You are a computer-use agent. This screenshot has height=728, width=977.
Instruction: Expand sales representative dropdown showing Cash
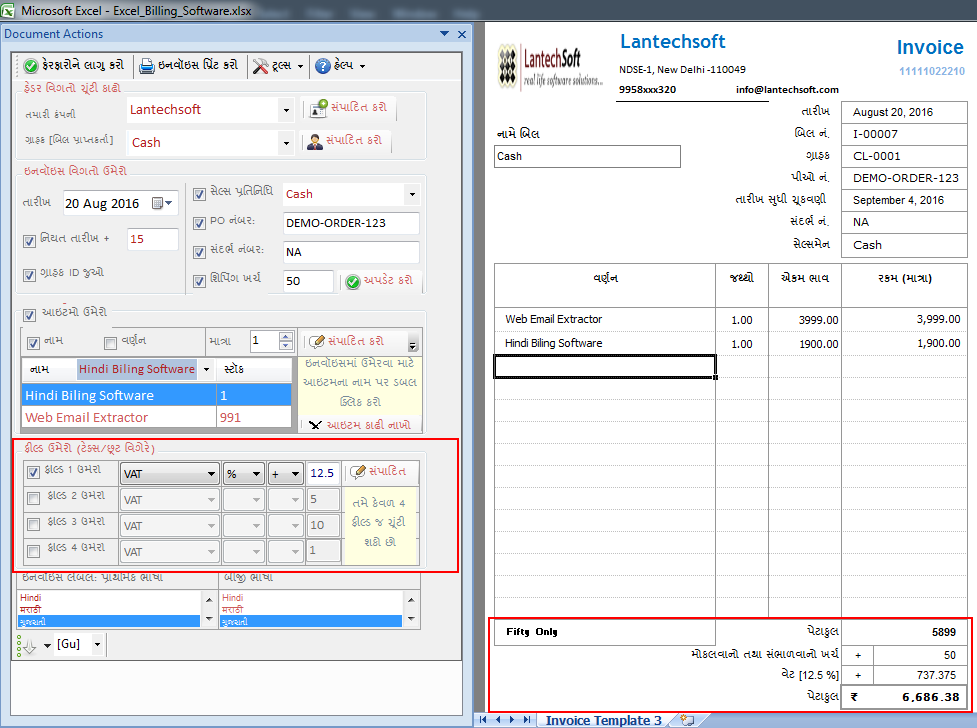pos(412,194)
